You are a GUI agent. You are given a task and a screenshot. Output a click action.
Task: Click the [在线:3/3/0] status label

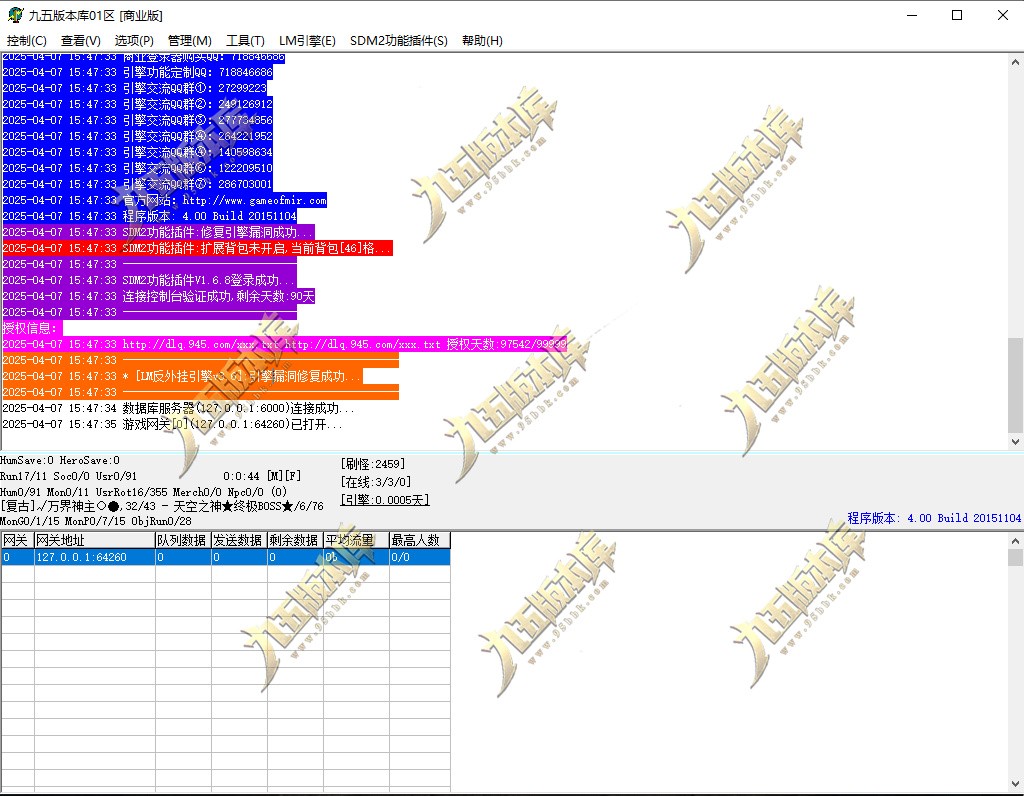[x=376, y=482]
